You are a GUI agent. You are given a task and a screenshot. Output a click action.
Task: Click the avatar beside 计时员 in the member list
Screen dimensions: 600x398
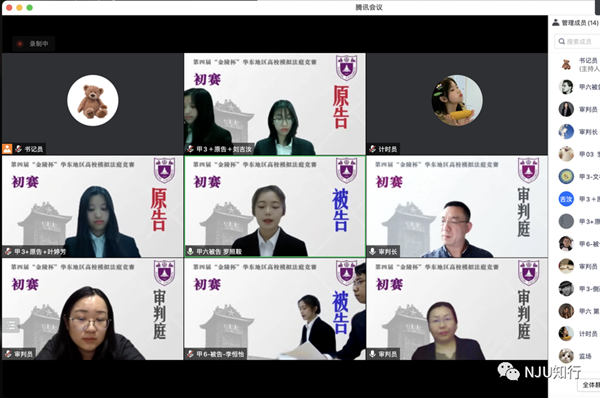566,333
